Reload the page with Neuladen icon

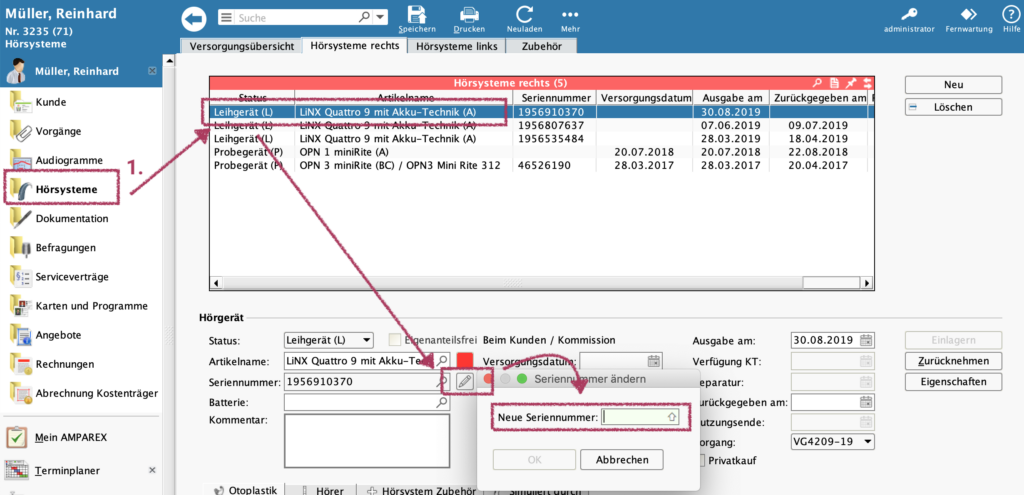click(x=524, y=14)
